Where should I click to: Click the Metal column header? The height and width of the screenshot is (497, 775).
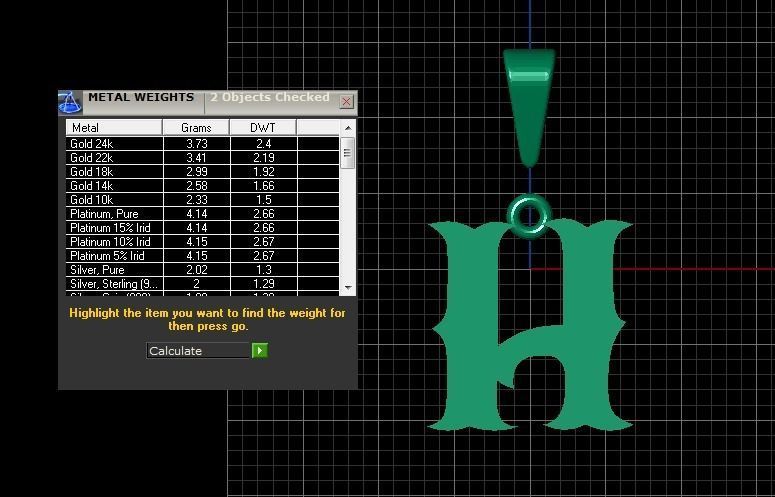tap(114, 127)
